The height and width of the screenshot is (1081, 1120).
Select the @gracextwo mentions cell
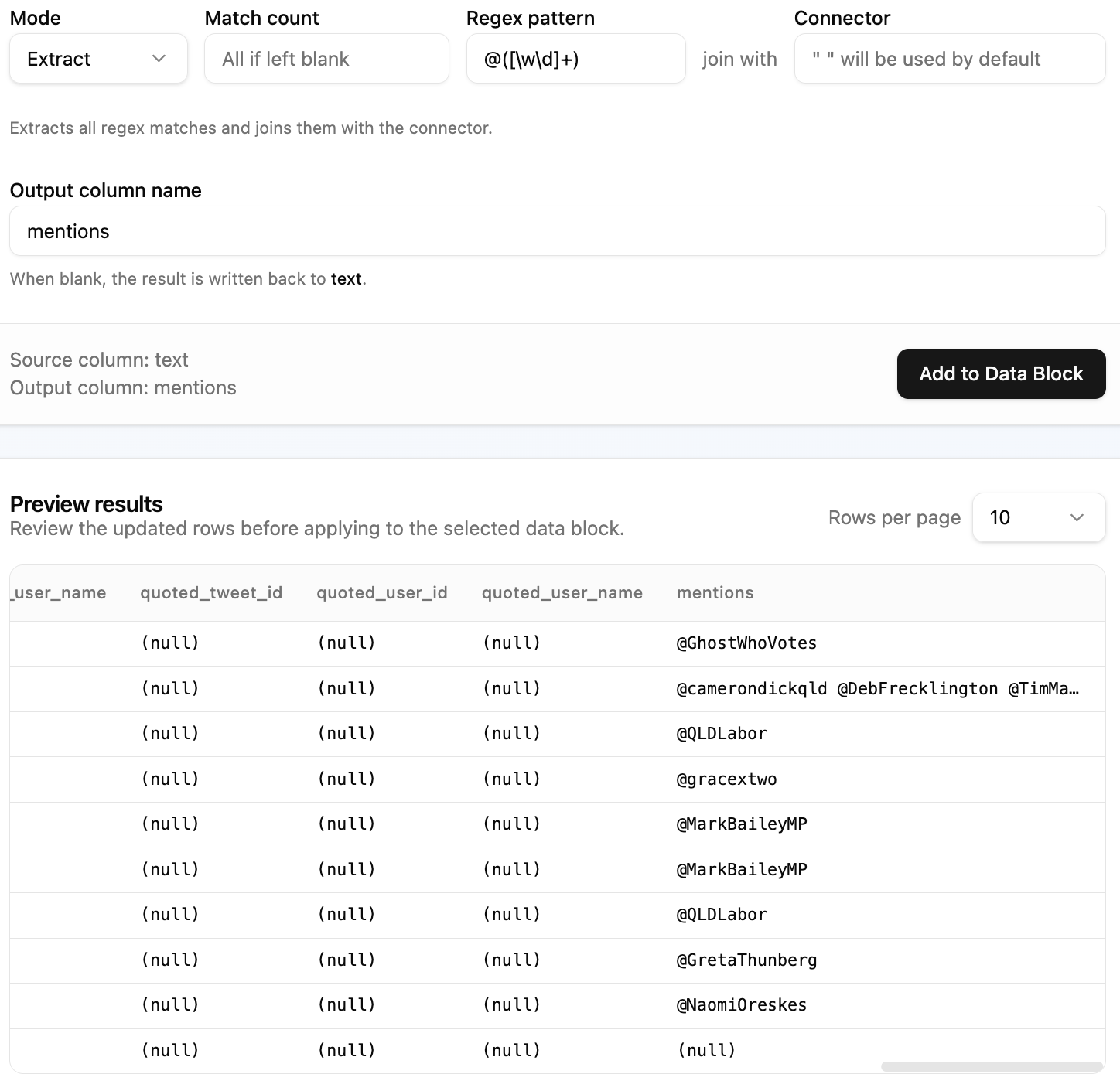(x=727, y=779)
